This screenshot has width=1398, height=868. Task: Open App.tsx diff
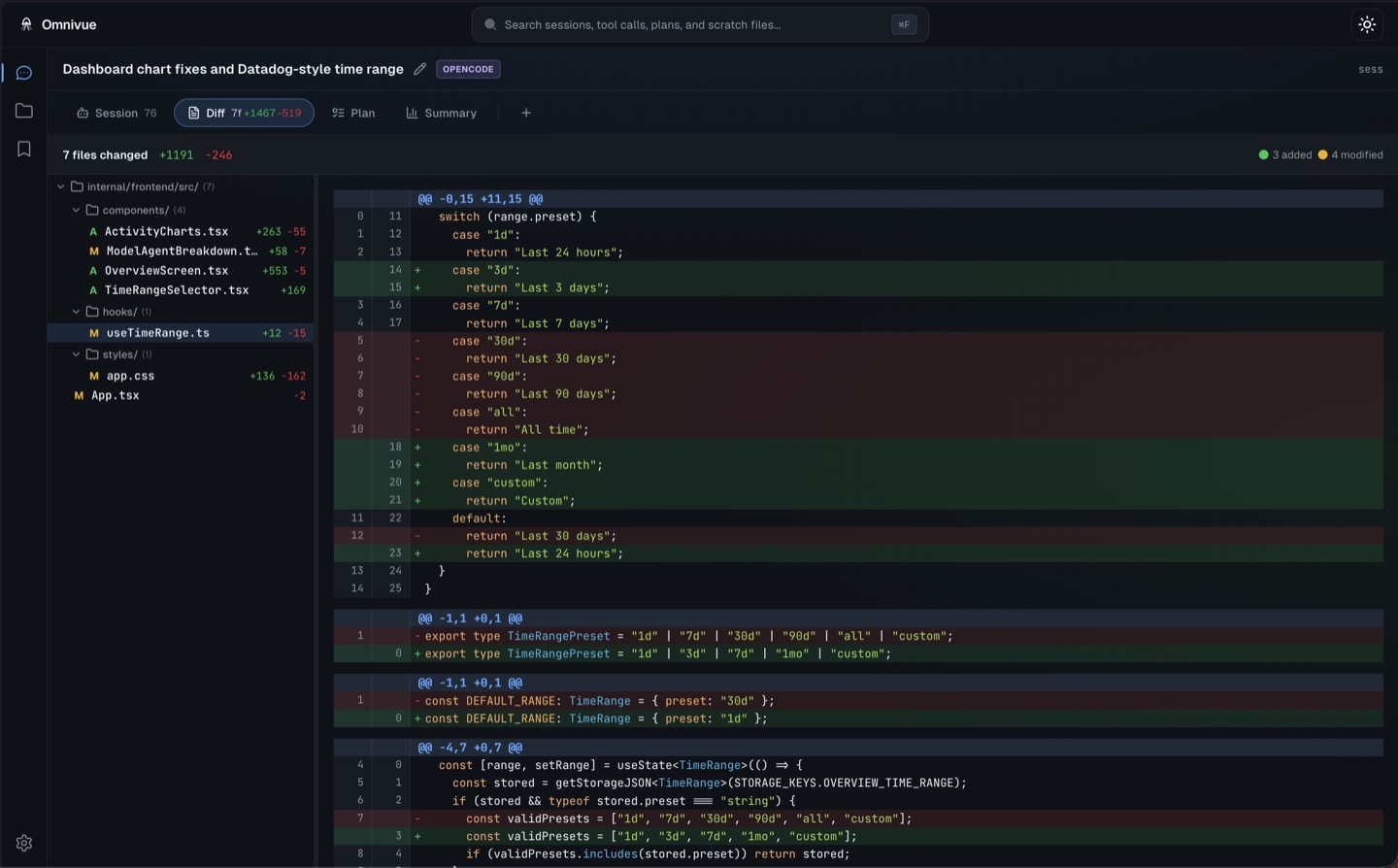[x=181, y=395]
